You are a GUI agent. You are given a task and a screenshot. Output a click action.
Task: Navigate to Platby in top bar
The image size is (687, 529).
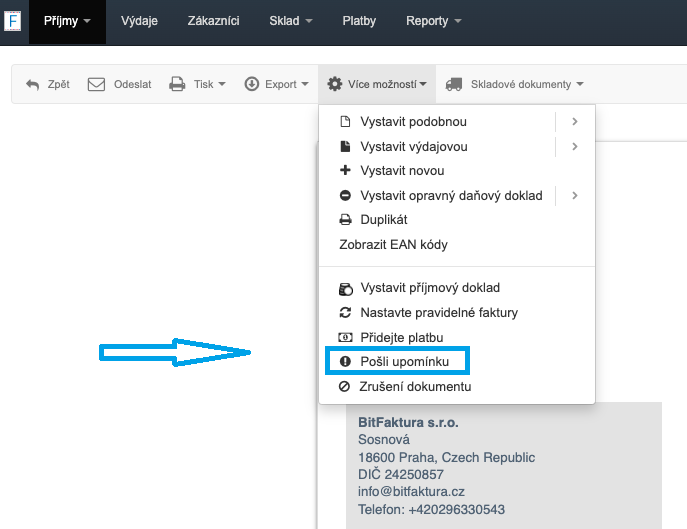tap(359, 21)
